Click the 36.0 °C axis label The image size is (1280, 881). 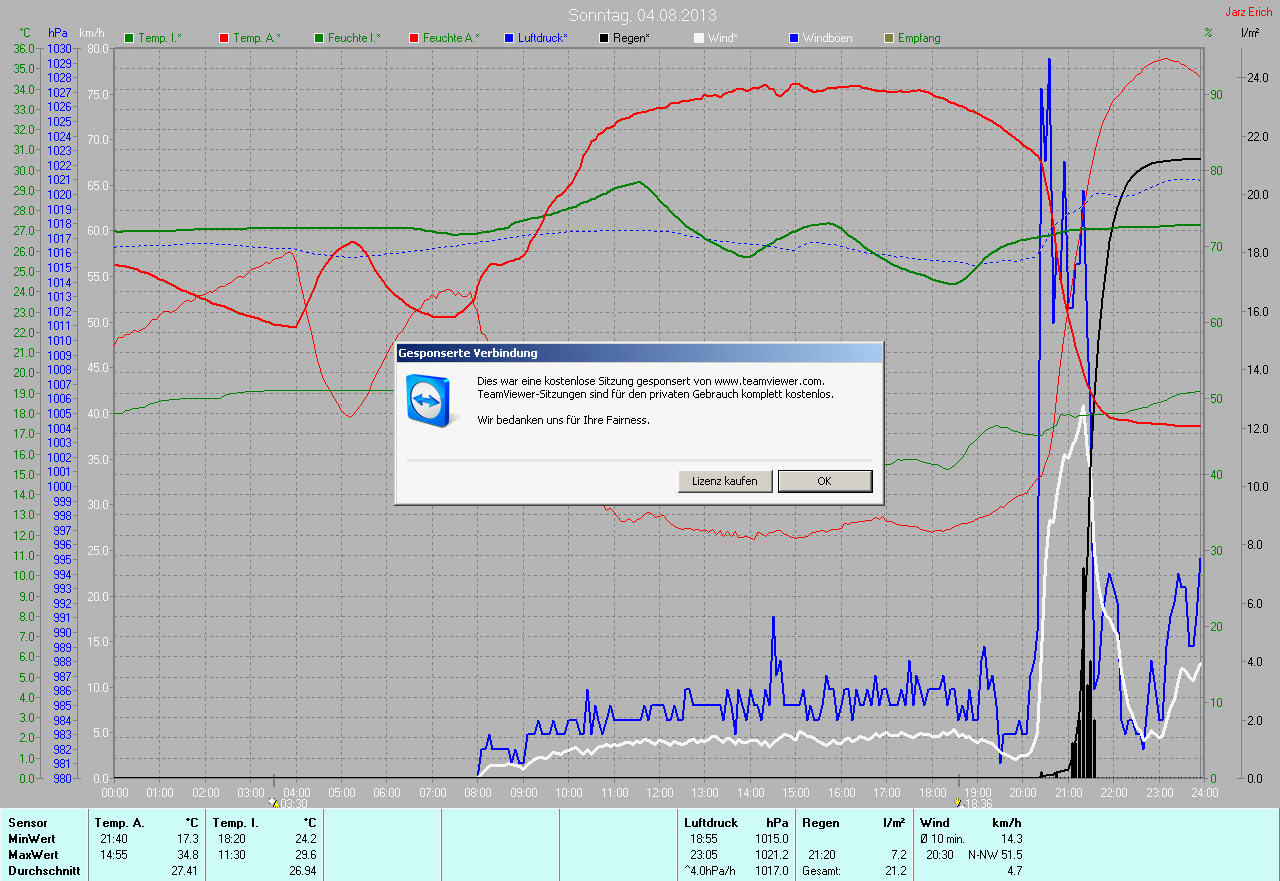24,48
